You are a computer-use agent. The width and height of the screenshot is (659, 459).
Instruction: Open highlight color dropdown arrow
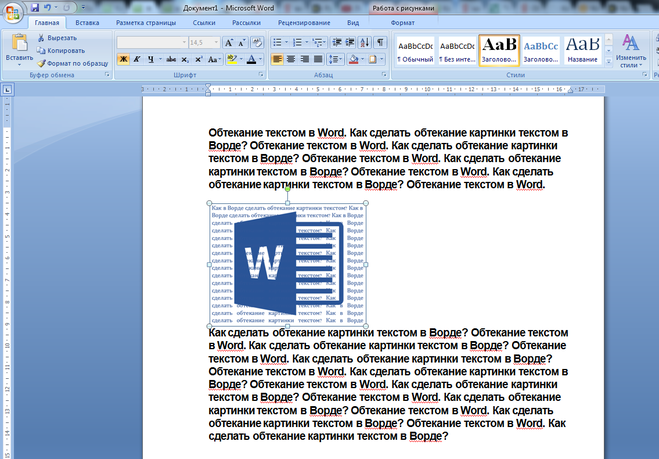tap(241, 59)
